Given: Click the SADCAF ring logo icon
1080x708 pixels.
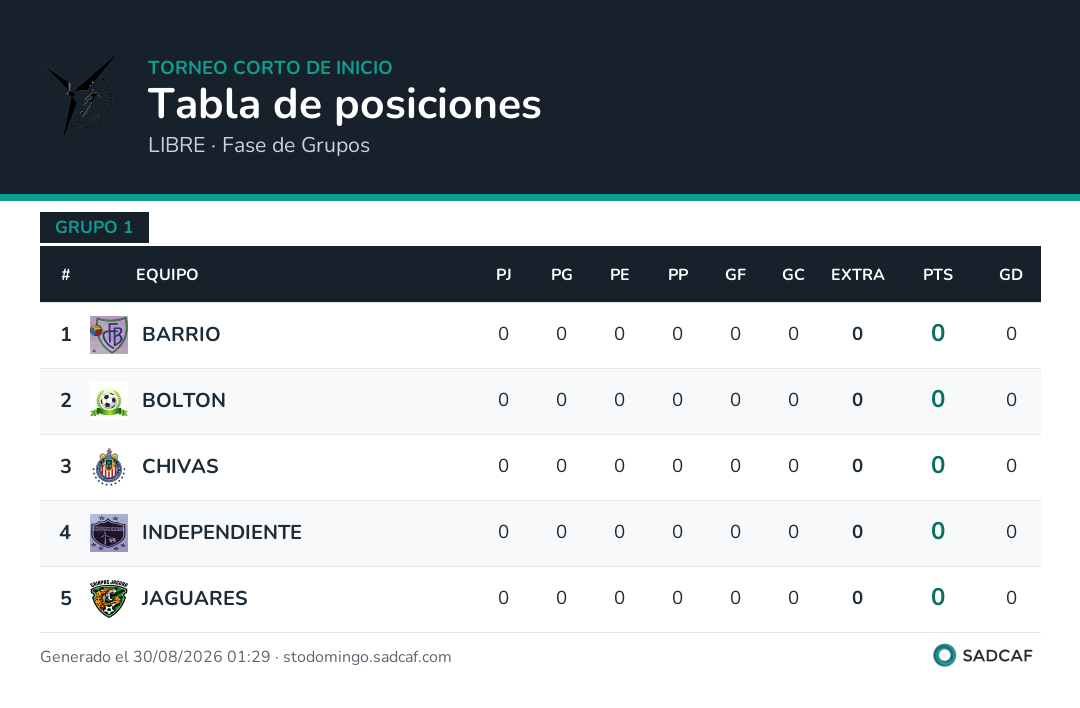Looking at the screenshot, I should coord(944,655).
